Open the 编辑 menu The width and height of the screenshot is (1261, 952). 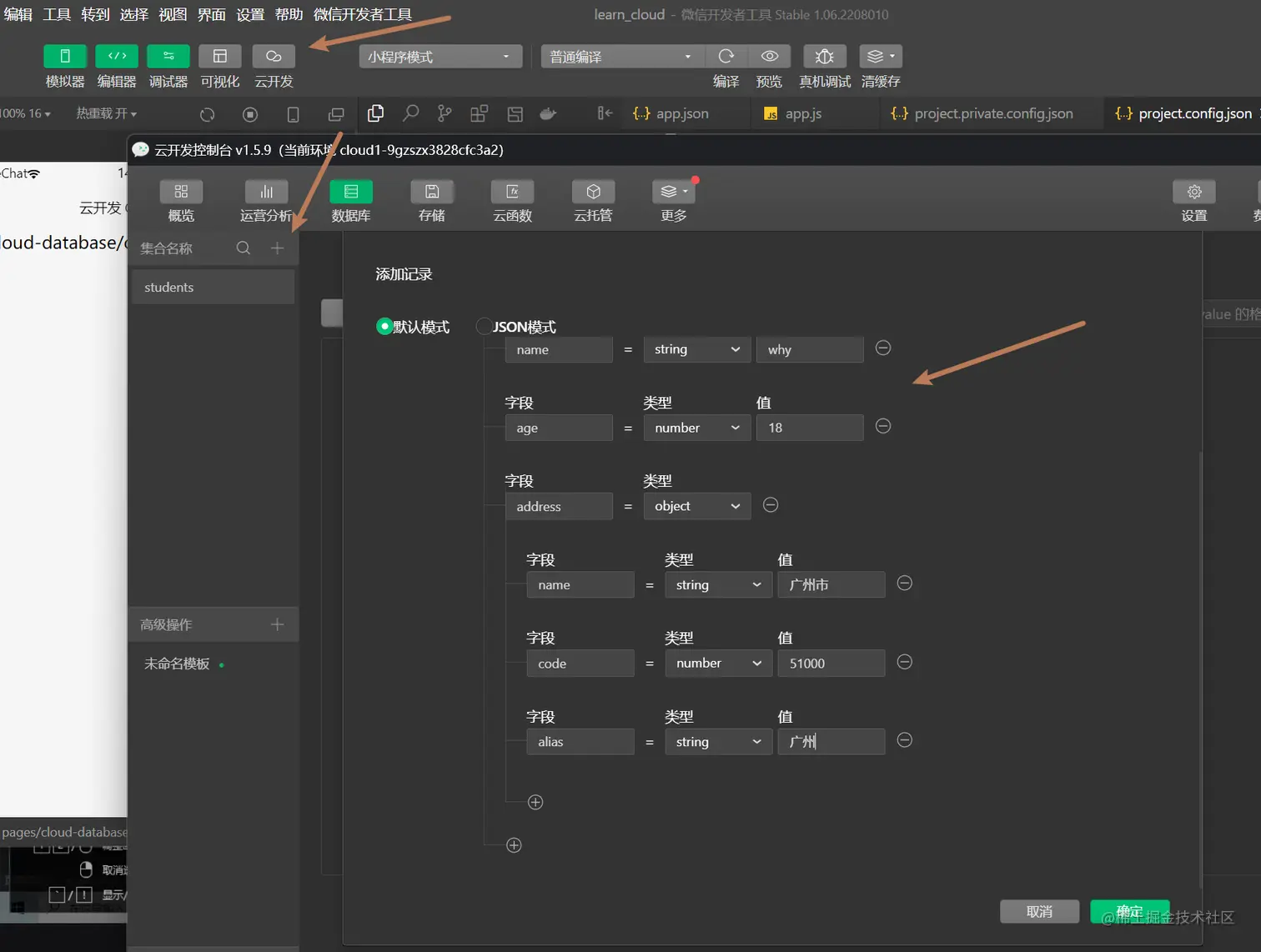click(x=18, y=14)
